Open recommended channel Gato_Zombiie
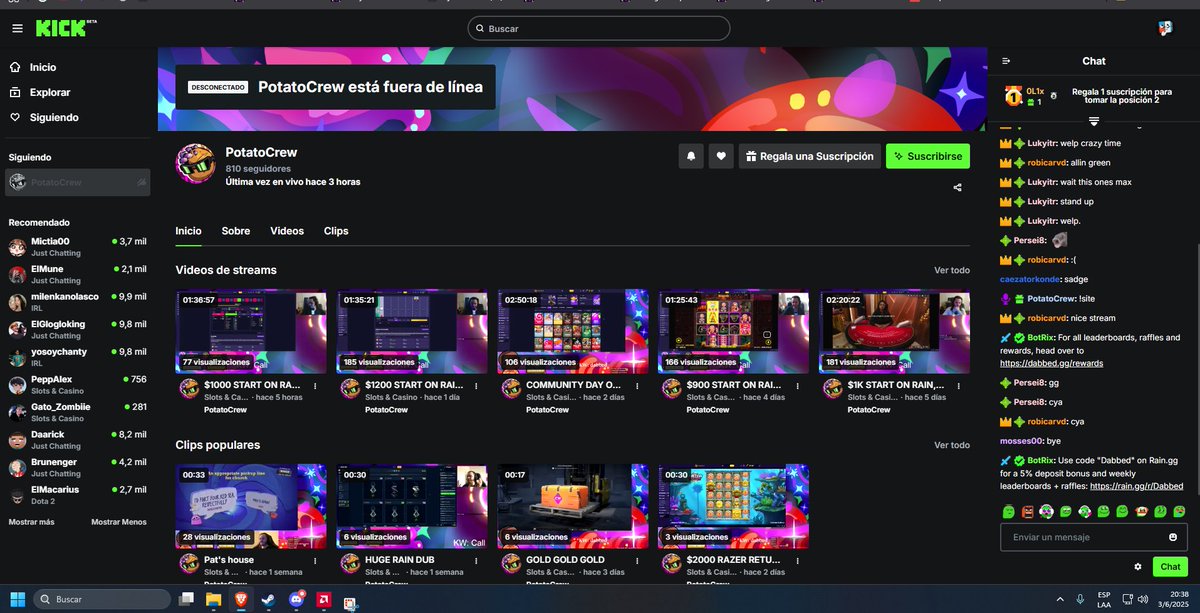Viewport: 1200px width, 613px height. pyautogui.click(x=77, y=412)
